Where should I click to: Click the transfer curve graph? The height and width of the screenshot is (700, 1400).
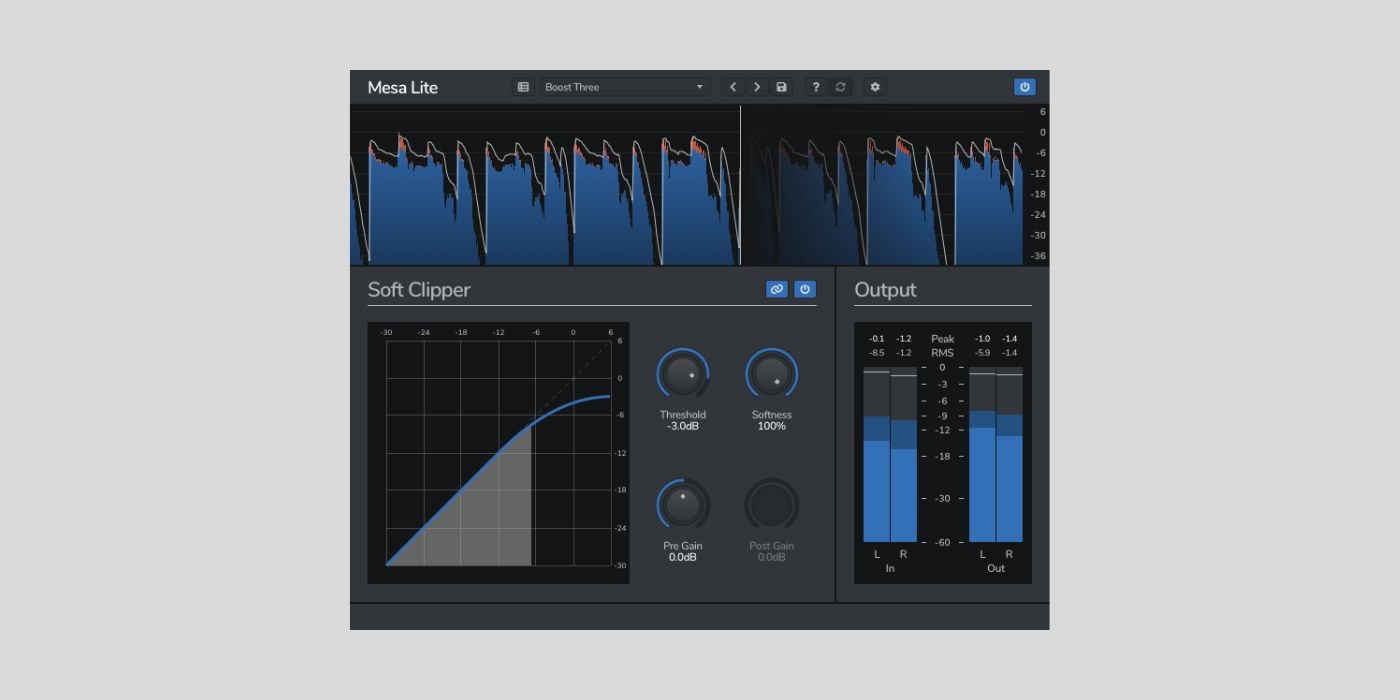coord(498,453)
